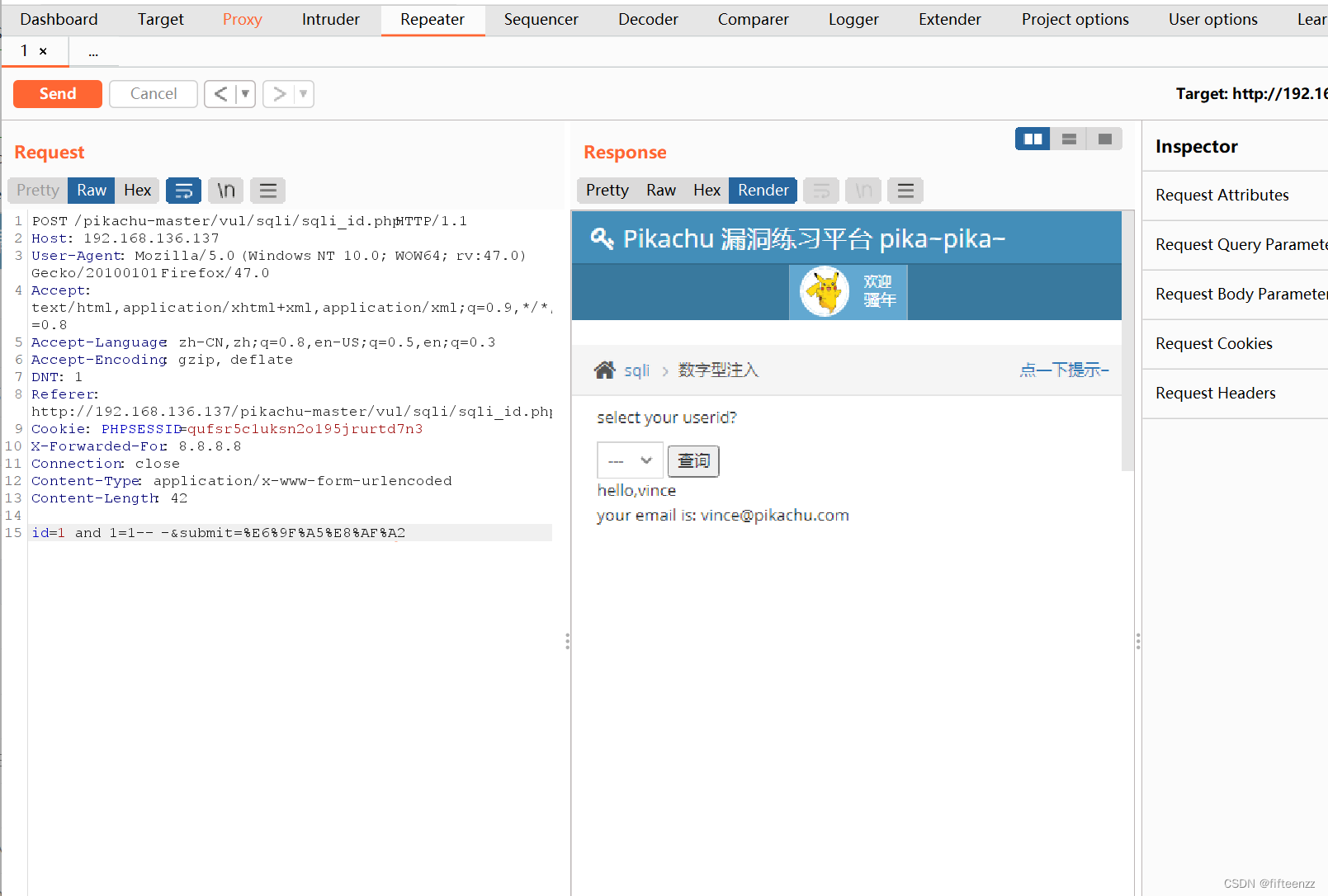
Task: Open the Response panel hamburger menu
Action: 905,191
